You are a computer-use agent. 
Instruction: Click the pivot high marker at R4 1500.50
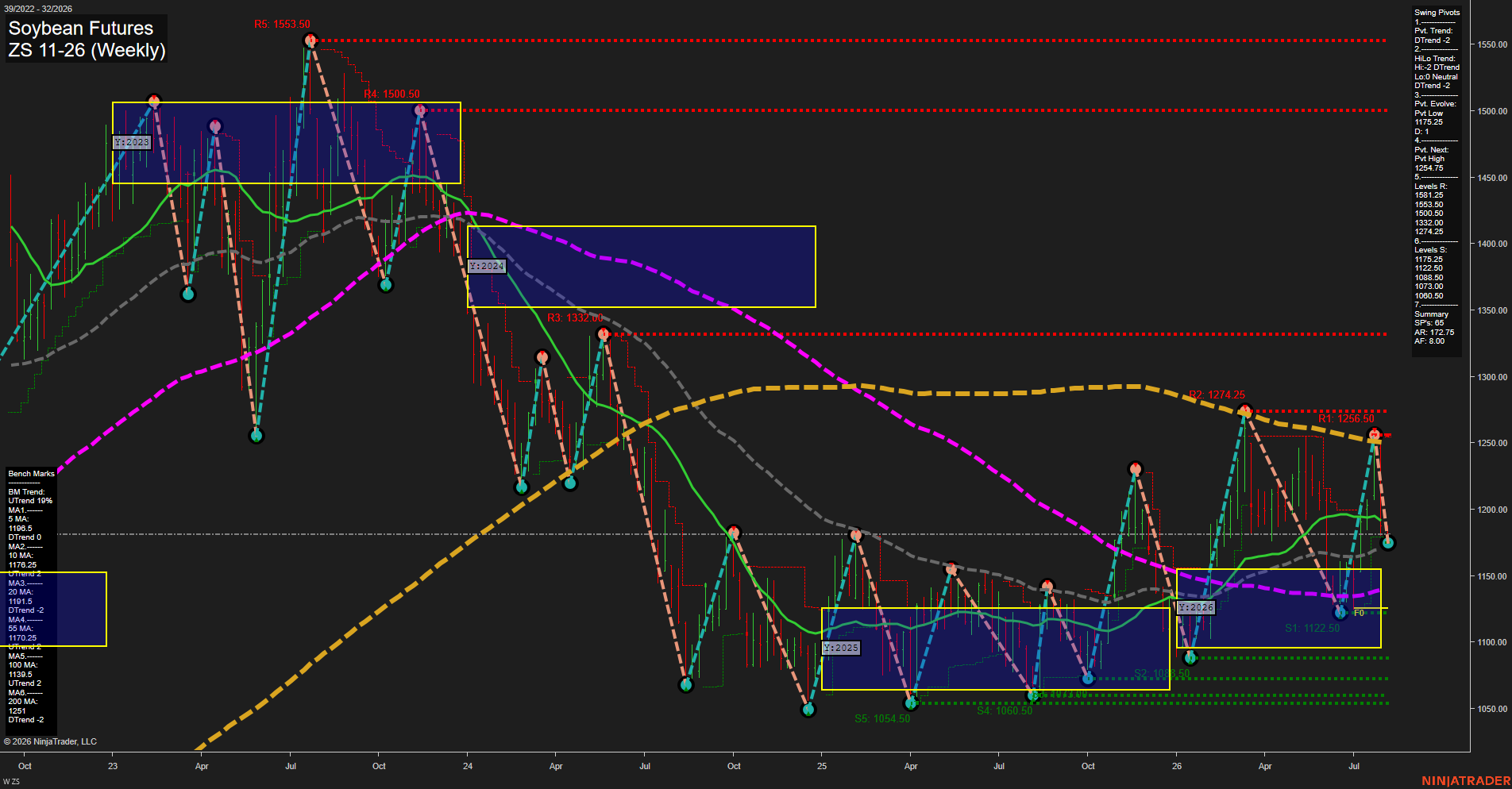click(420, 111)
